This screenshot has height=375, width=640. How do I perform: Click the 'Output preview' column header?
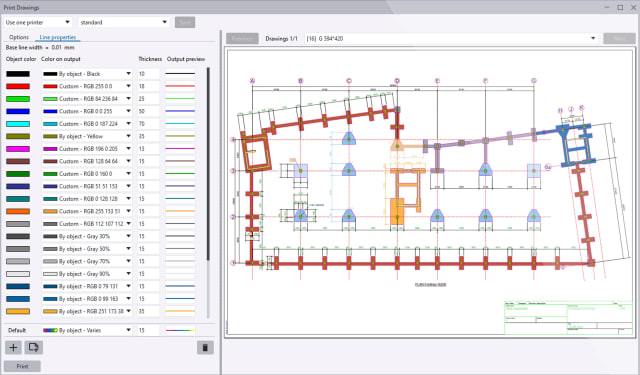(186, 59)
